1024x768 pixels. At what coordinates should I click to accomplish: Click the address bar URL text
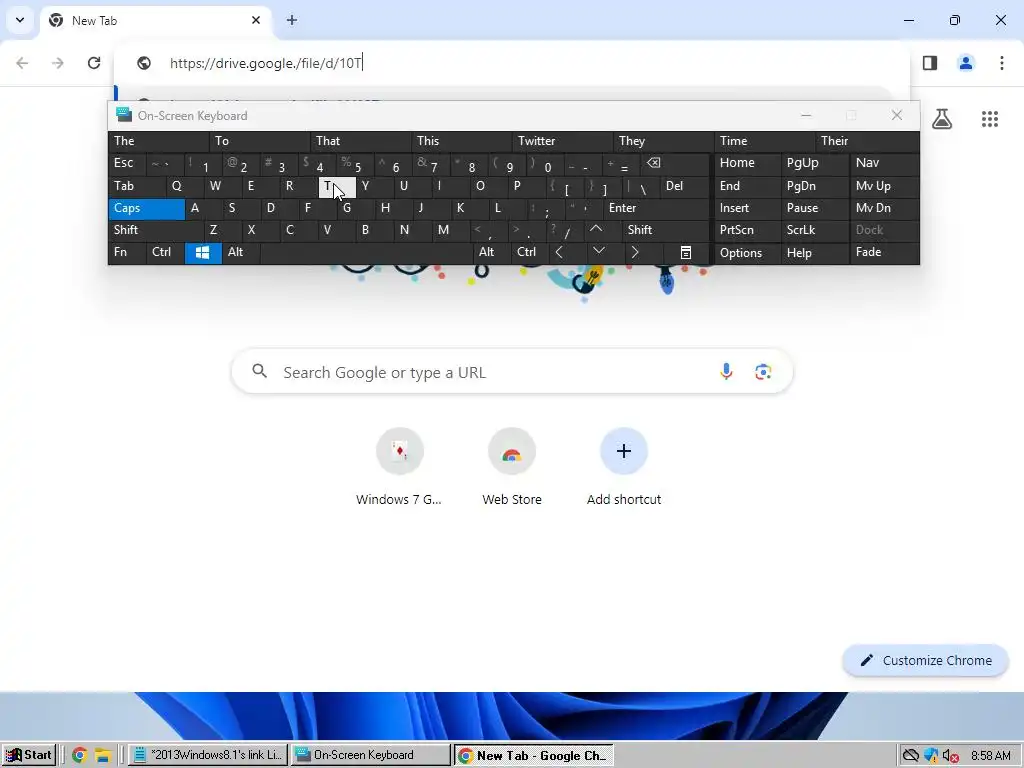[x=266, y=63]
